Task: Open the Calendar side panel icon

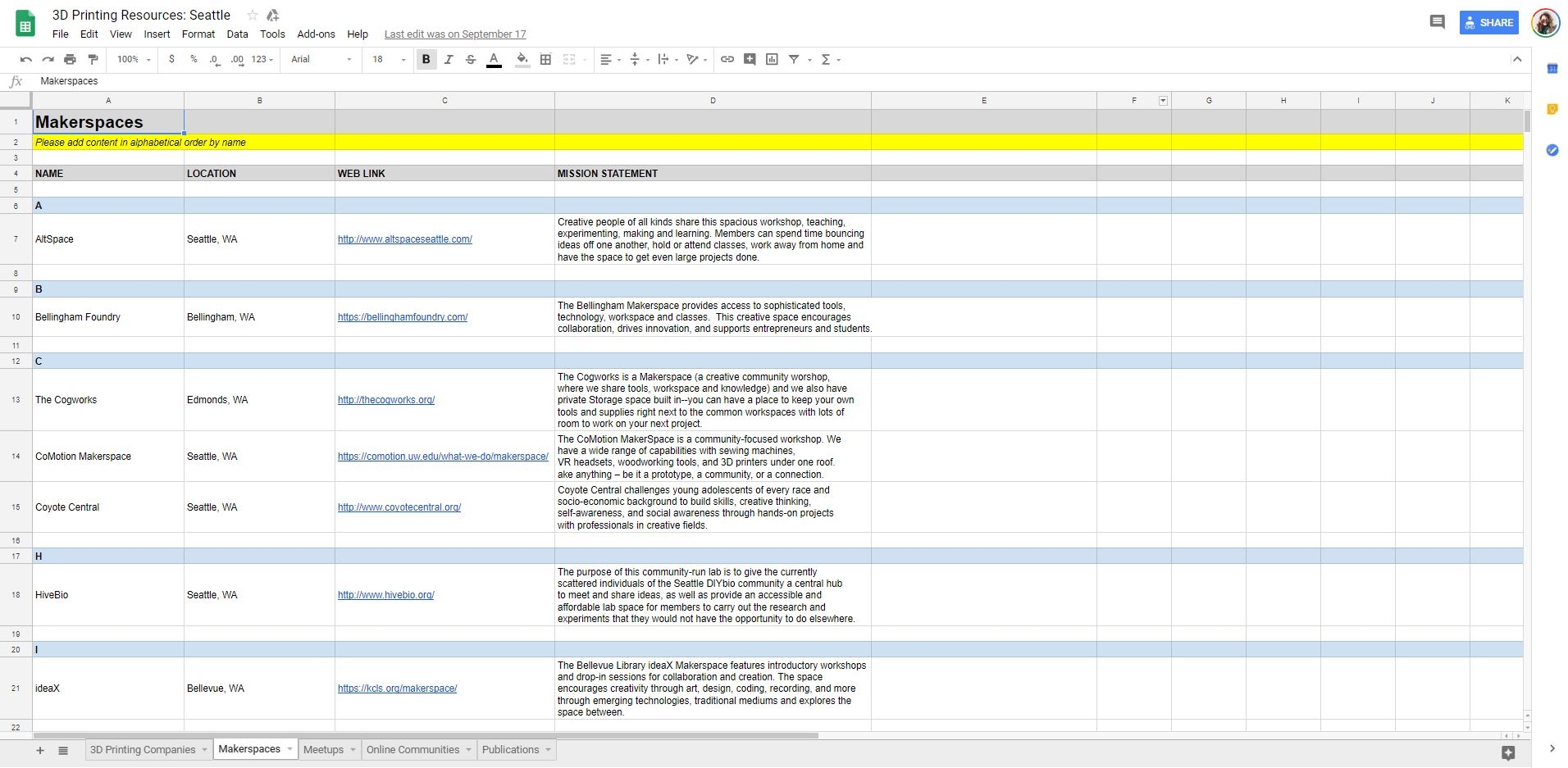Action: 1552,69
